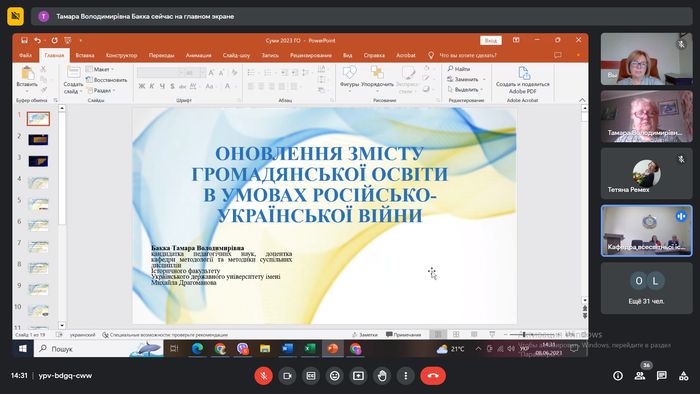Select slide 5 thumbnail
Viewport: 700px width, 394px height.
[x=38, y=204]
